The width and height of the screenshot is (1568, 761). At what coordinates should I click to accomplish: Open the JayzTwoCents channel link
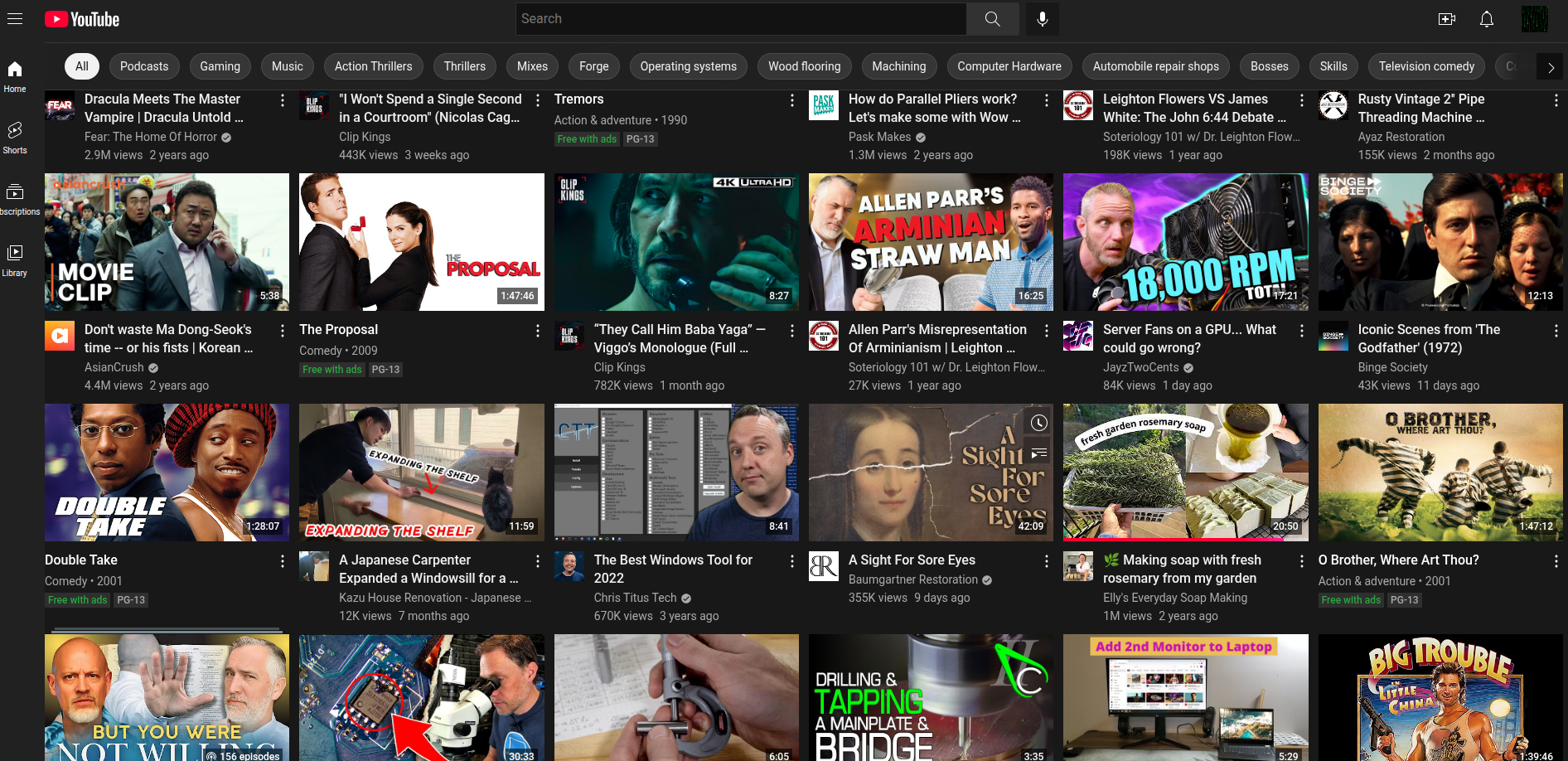(x=1140, y=367)
